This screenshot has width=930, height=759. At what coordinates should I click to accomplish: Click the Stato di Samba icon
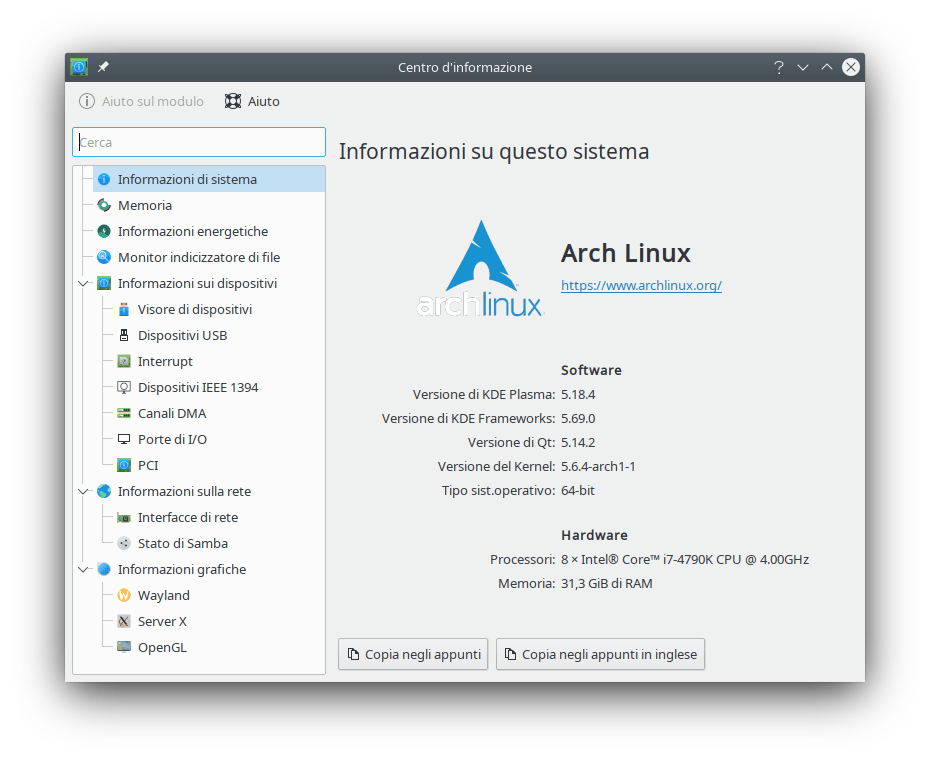[124, 543]
